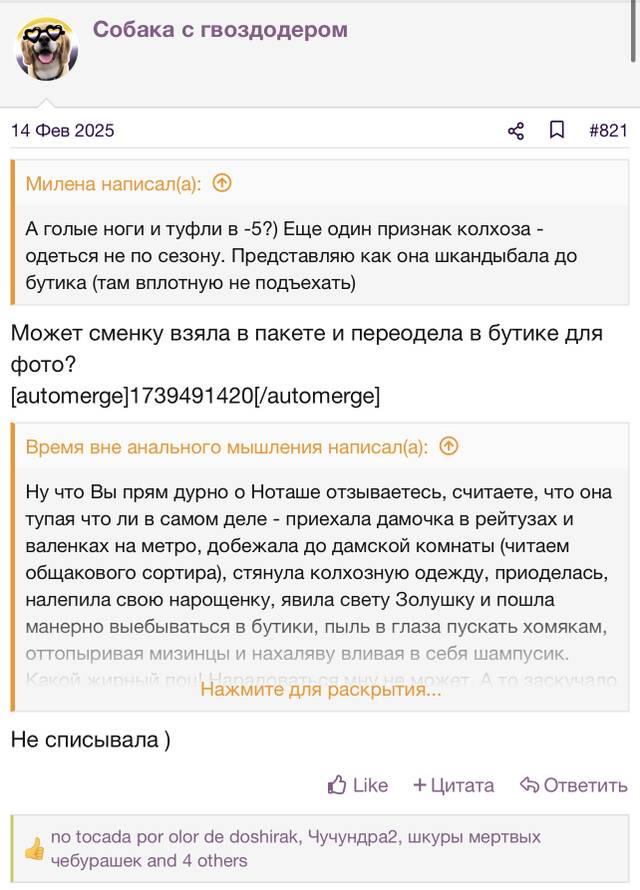The image size is (640, 890).
Task: Click the Like button text
Action: point(370,785)
